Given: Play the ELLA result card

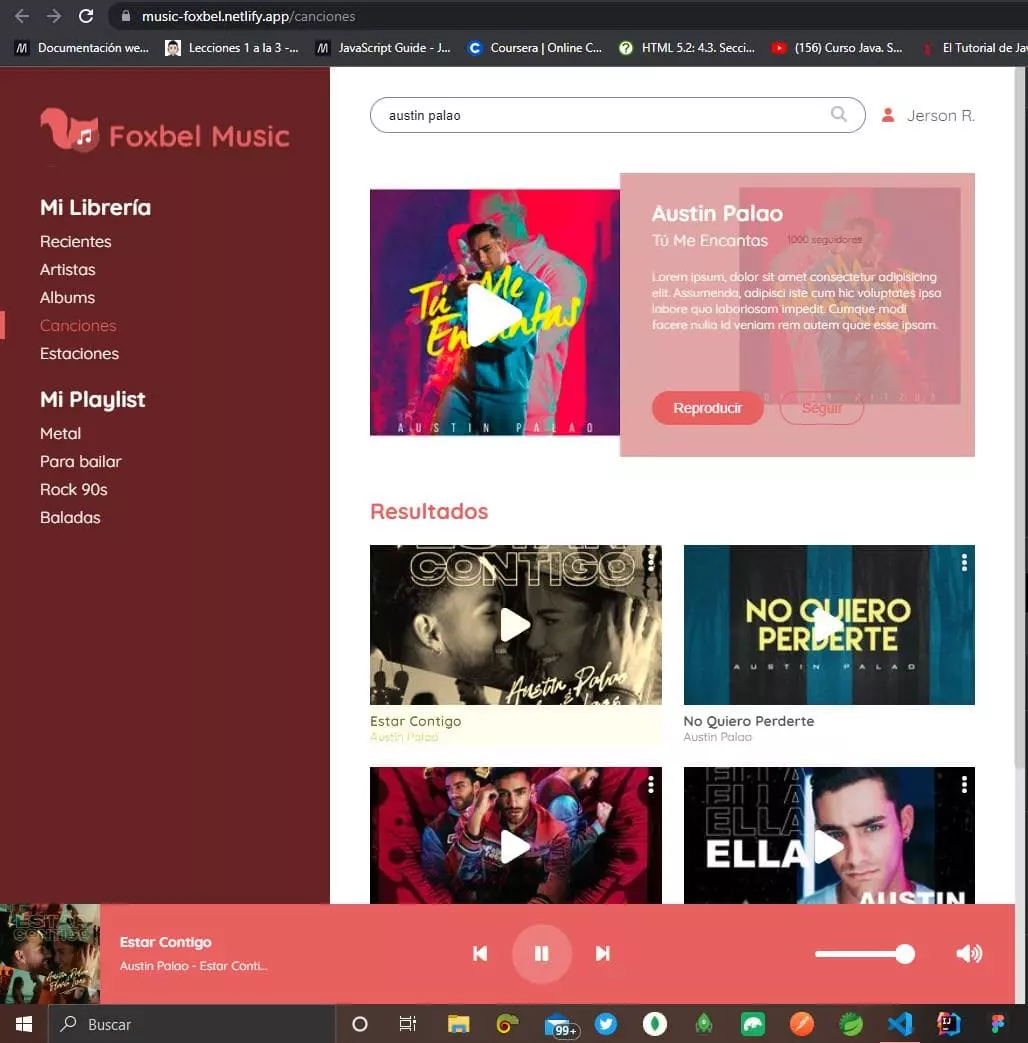Looking at the screenshot, I should click(x=828, y=847).
